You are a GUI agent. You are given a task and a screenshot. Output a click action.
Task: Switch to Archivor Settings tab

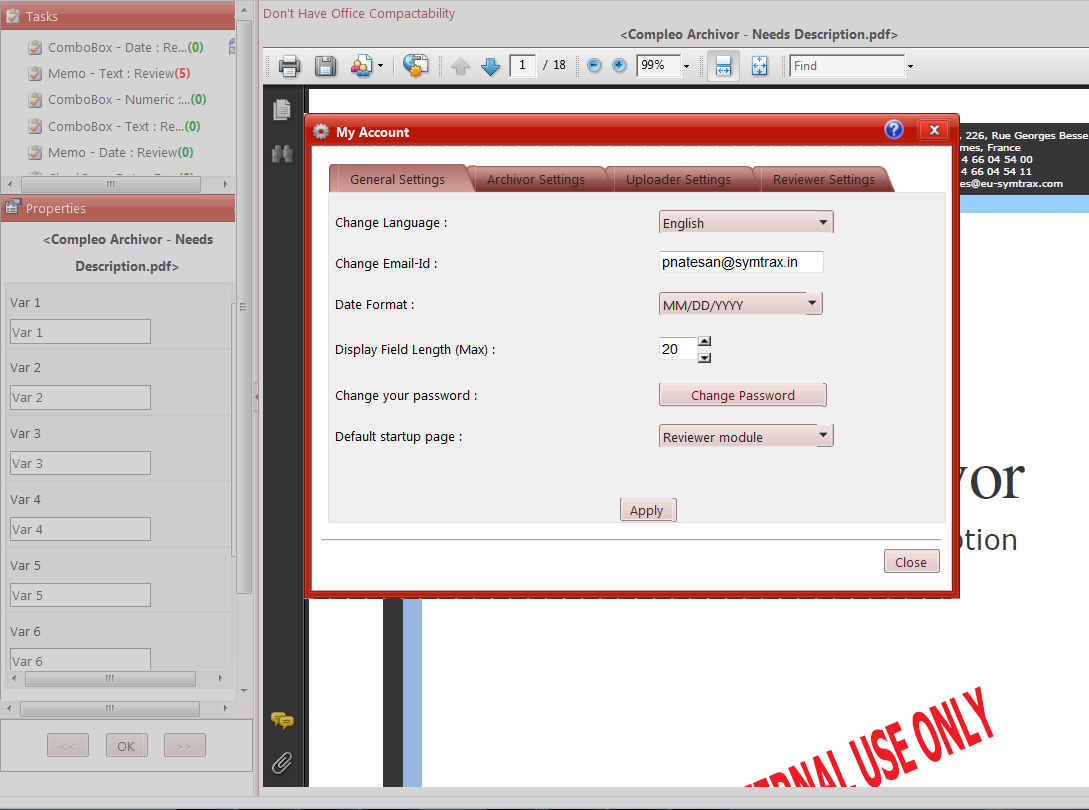click(535, 179)
